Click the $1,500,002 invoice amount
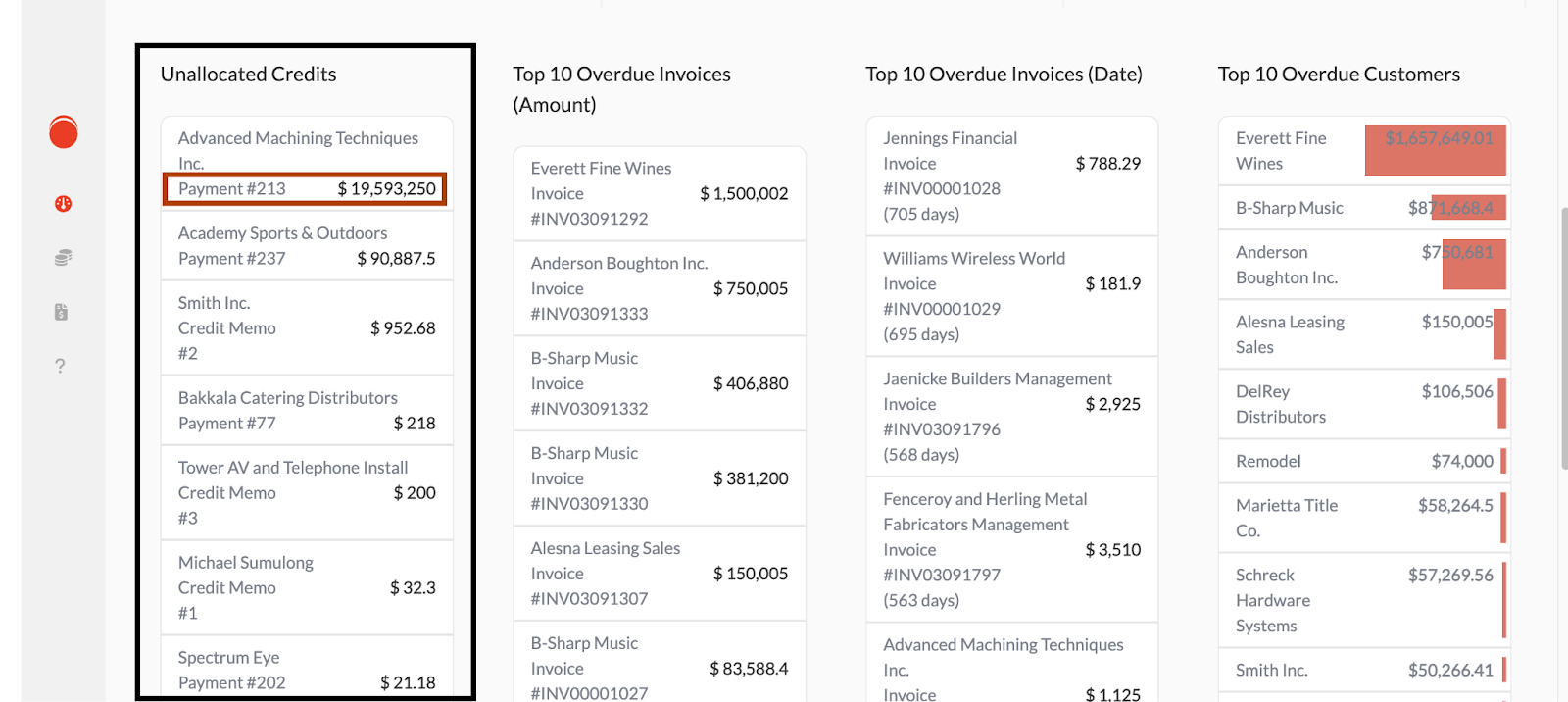This screenshot has height=702, width=1568. click(744, 194)
